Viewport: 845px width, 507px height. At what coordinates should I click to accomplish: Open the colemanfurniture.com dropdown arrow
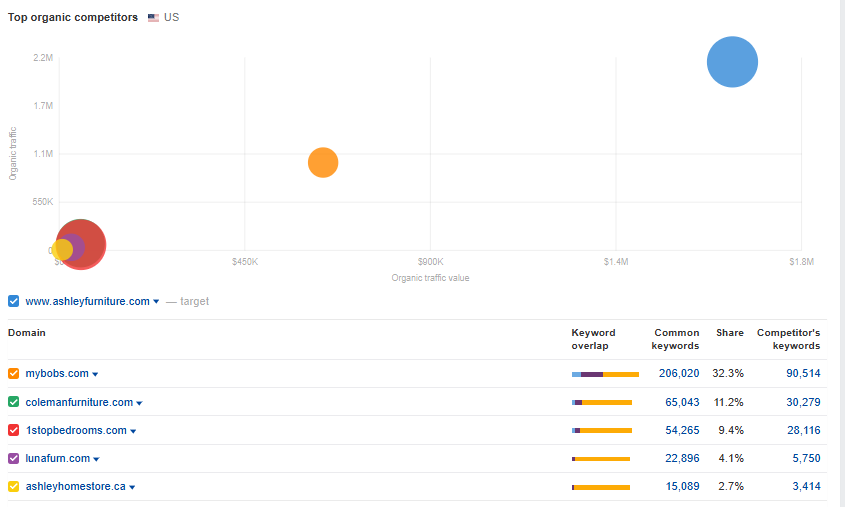pyautogui.click(x=139, y=403)
